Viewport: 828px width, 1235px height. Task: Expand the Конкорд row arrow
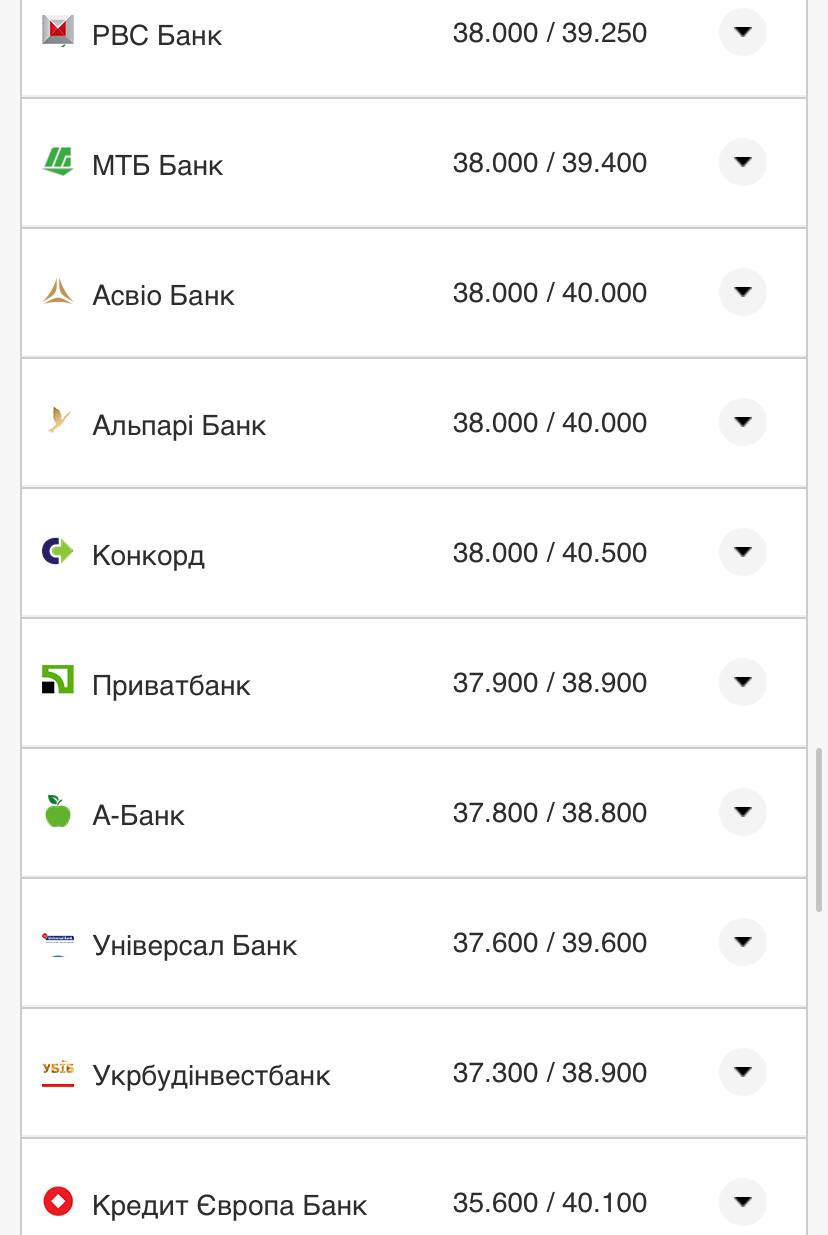tap(742, 552)
